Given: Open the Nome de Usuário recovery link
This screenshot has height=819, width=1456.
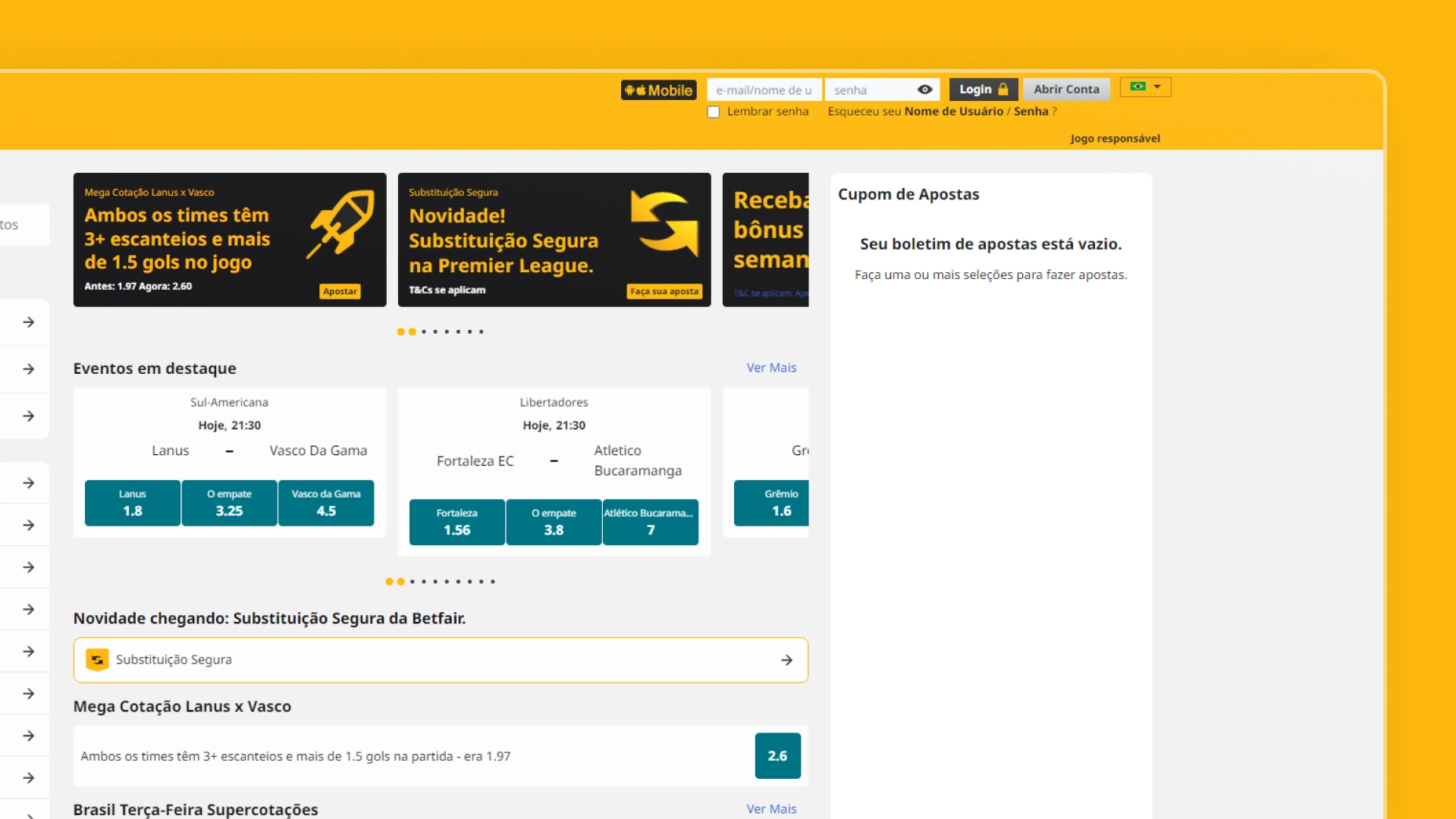Looking at the screenshot, I should click(x=953, y=111).
